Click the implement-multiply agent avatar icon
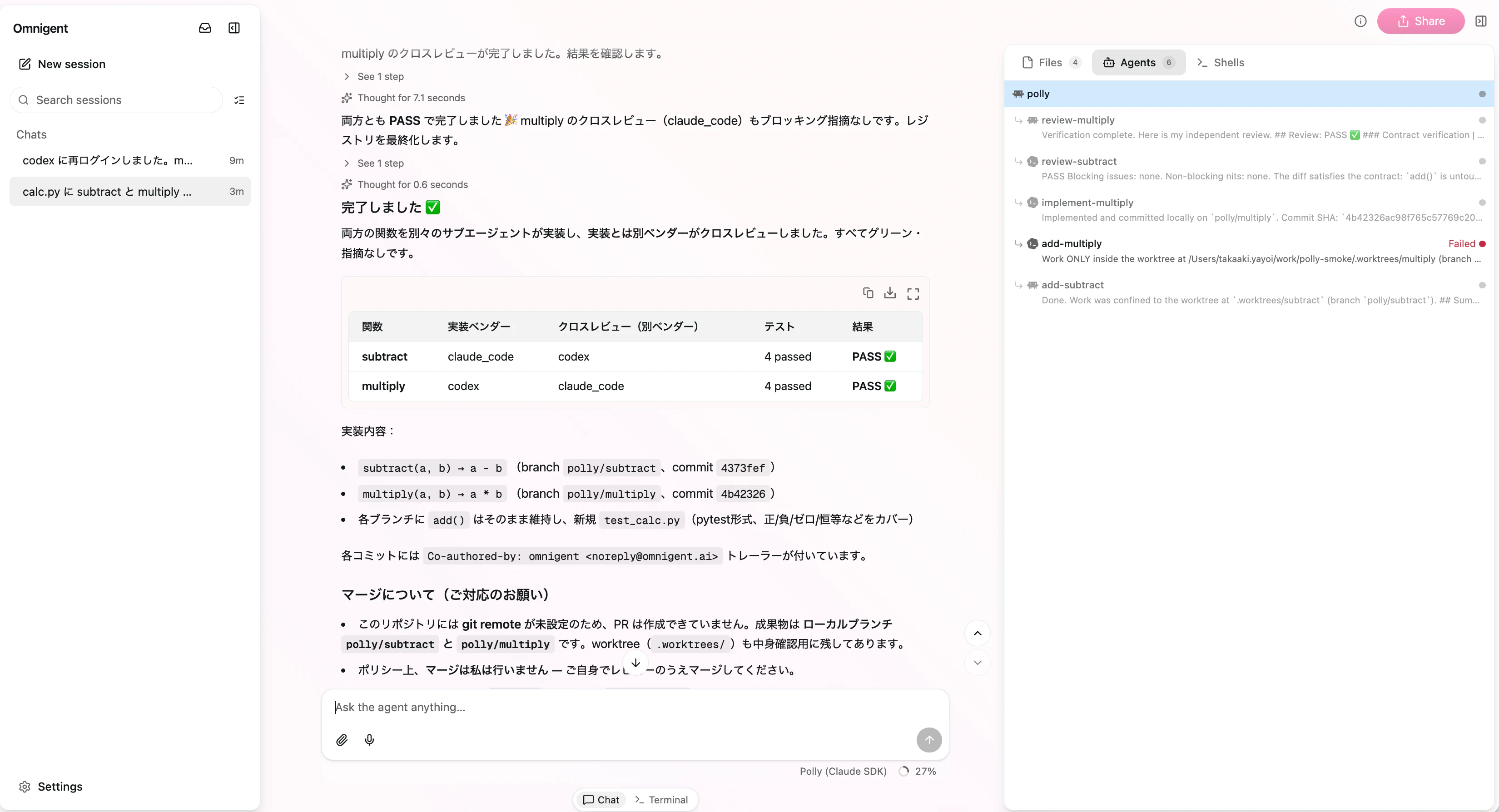Screen dimensions: 1499x812 tap(1033, 203)
